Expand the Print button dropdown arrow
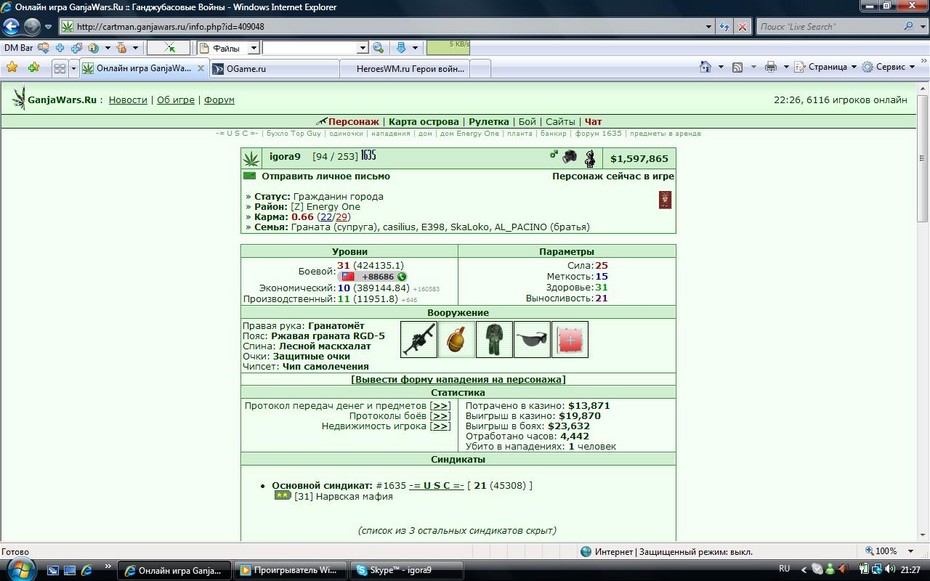Screen dimensions: 930x581 [786, 67]
